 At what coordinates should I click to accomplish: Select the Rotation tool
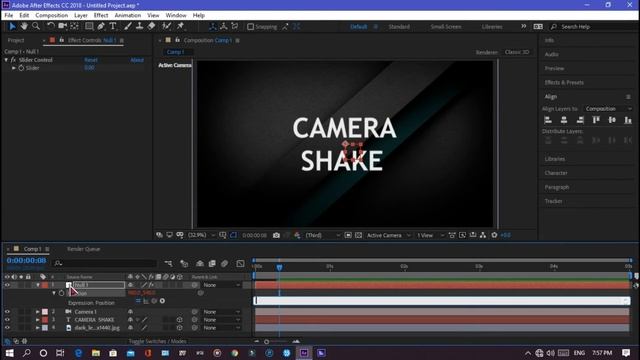(50, 26)
